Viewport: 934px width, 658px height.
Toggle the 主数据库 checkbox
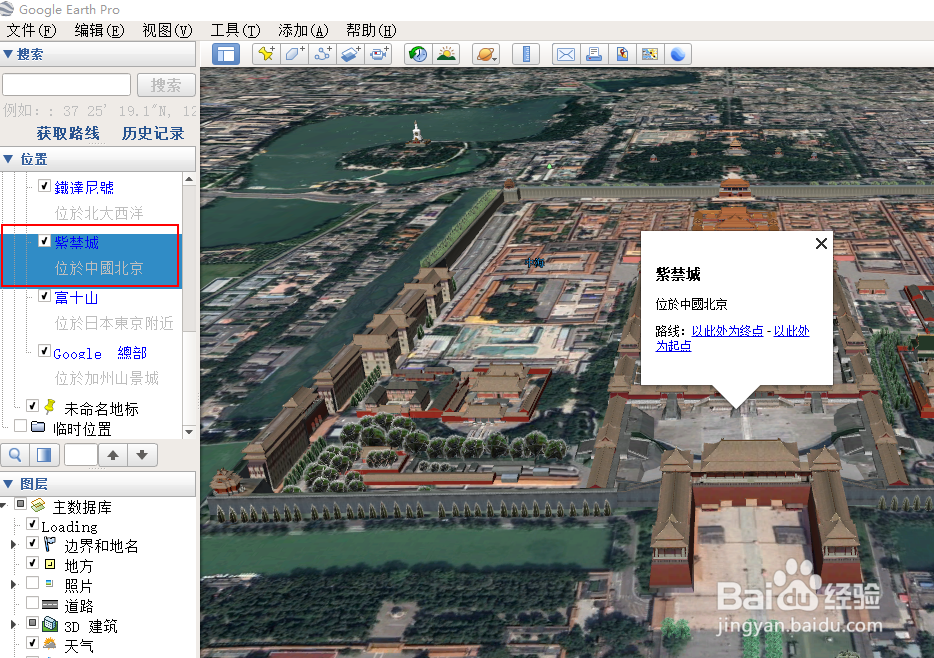[21, 504]
